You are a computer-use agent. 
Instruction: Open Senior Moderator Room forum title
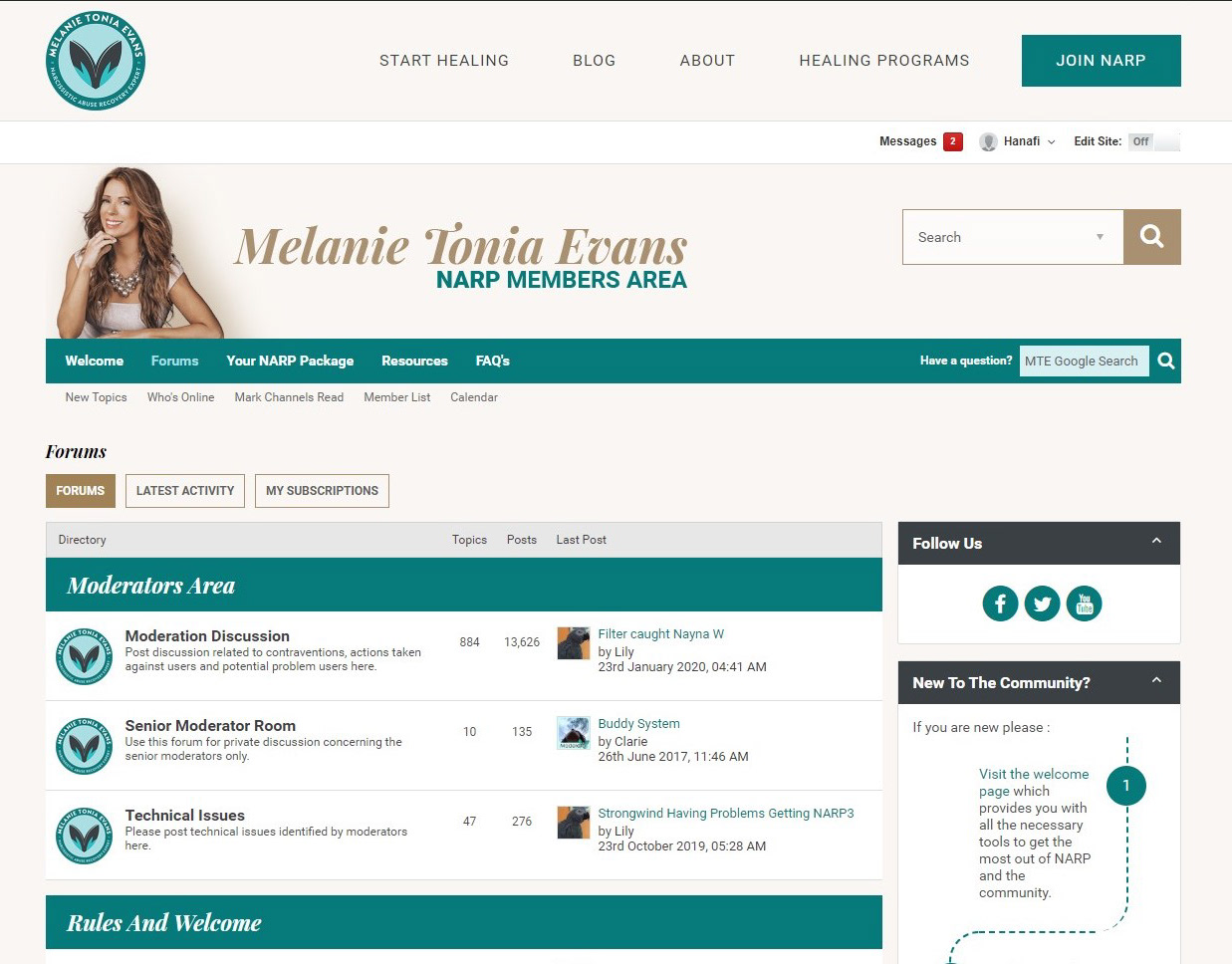pyautogui.click(x=210, y=726)
